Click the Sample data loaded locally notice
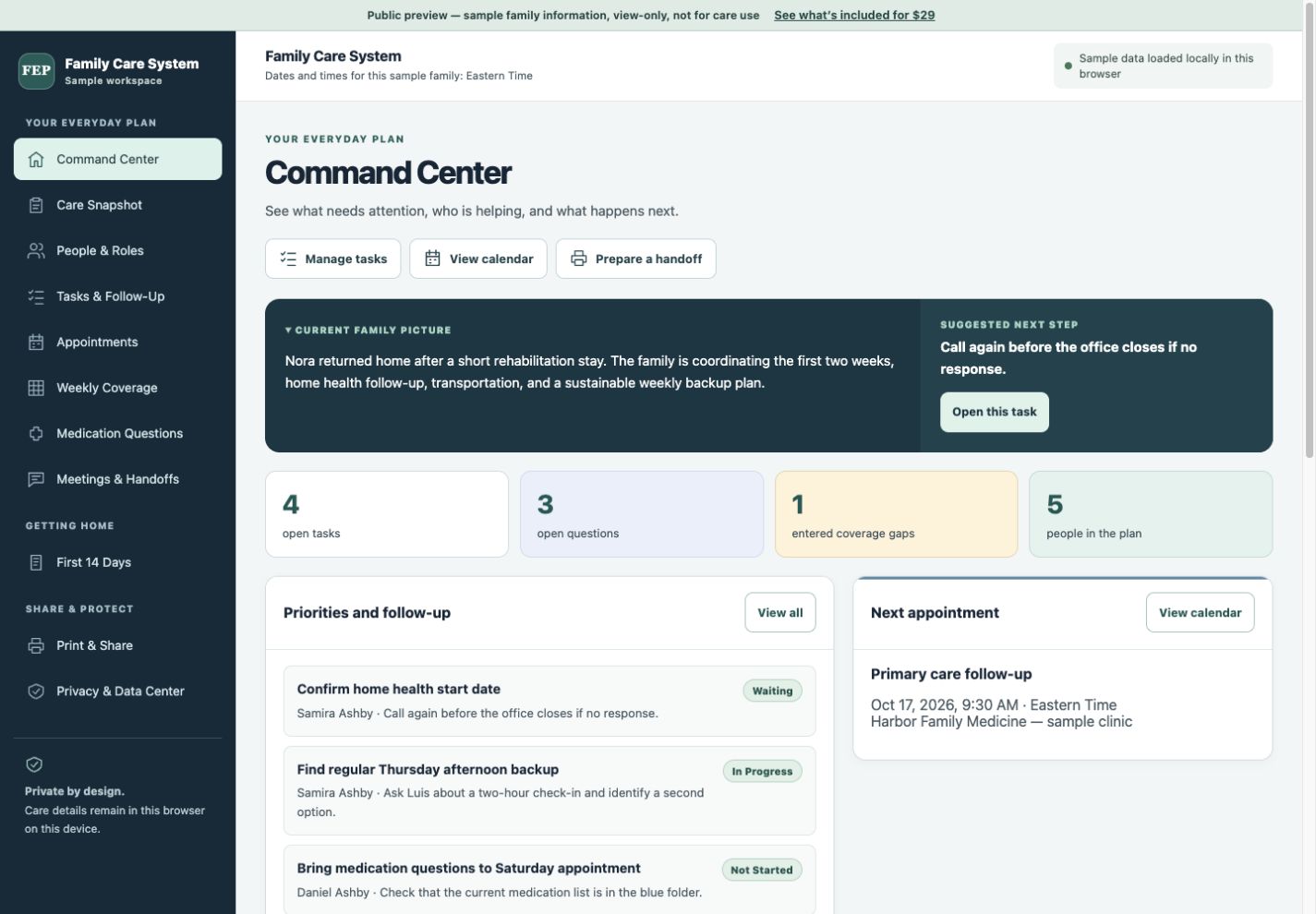 (x=1163, y=66)
